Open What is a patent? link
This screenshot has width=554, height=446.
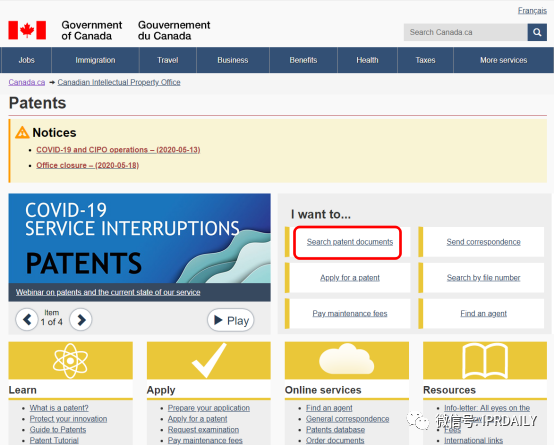(x=59, y=408)
